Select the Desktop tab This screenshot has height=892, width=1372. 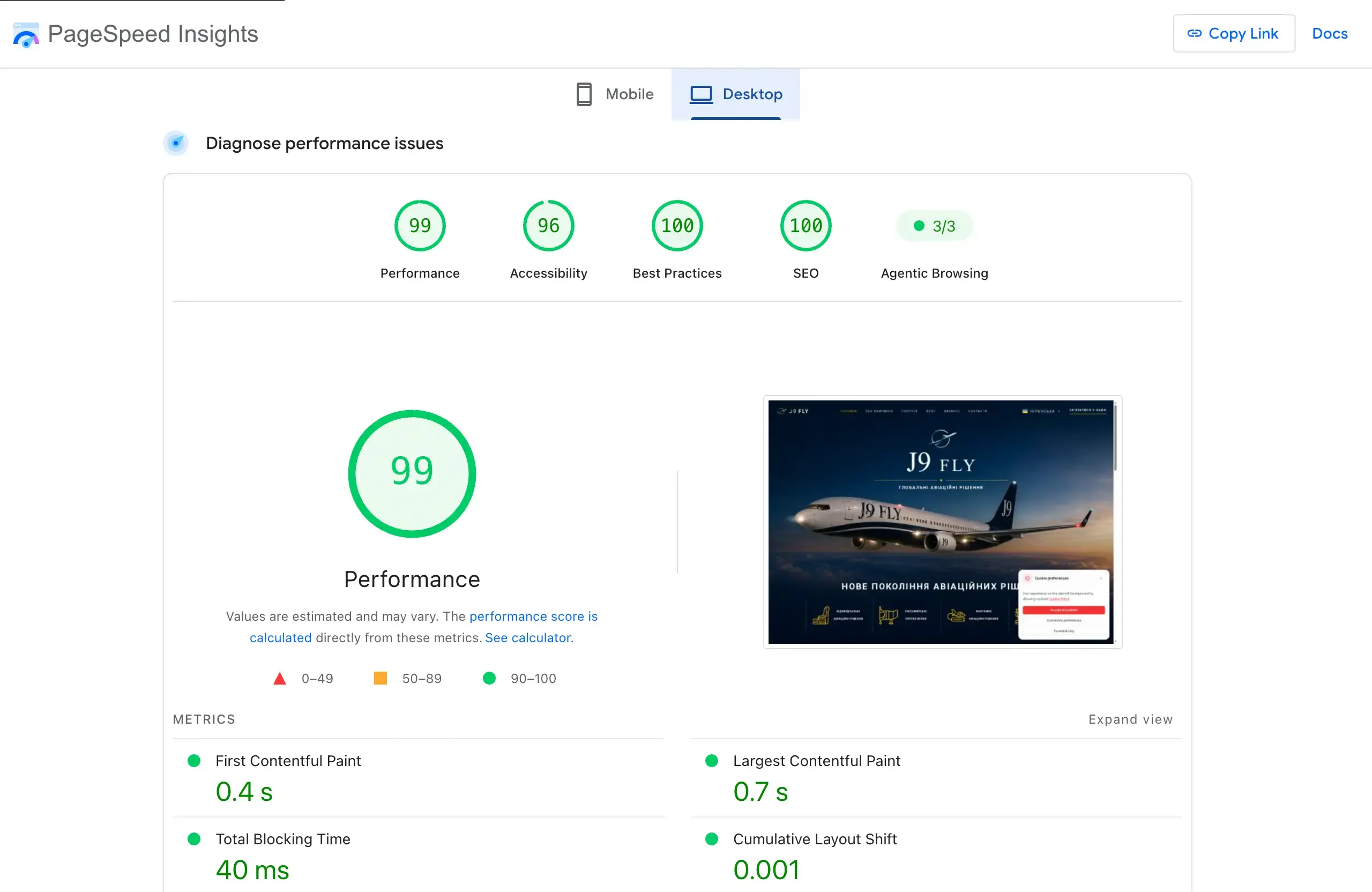(x=736, y=94)
